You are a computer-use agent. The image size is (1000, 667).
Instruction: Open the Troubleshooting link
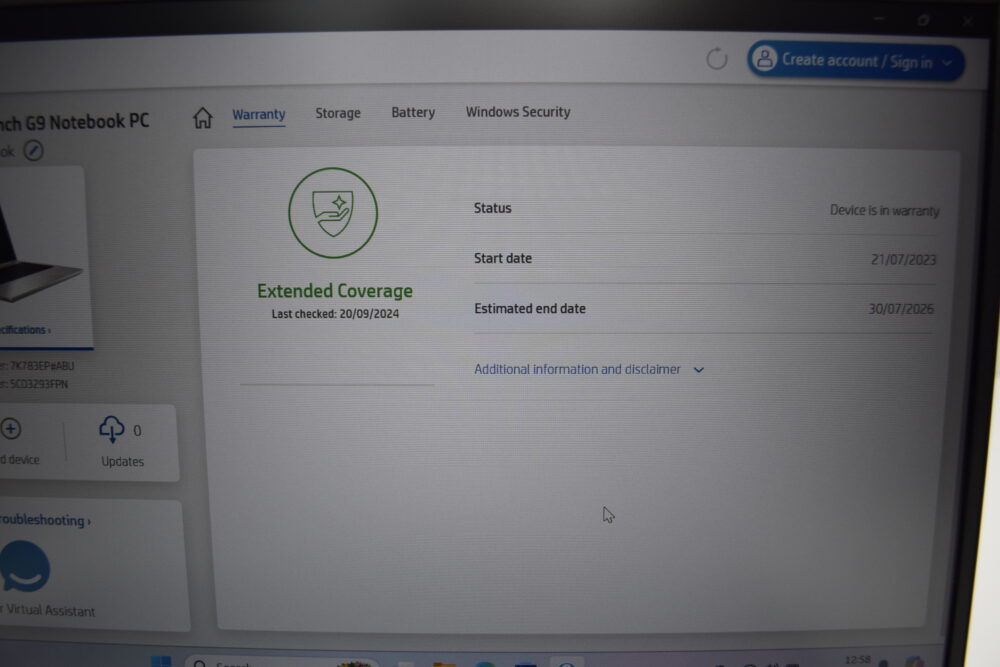pyautogui.click(x=45, y=520)
